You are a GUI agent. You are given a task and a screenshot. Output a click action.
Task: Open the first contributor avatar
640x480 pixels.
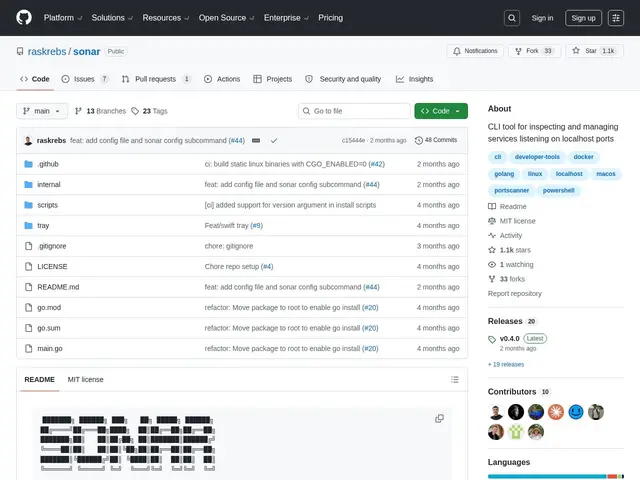pos(496,412)
